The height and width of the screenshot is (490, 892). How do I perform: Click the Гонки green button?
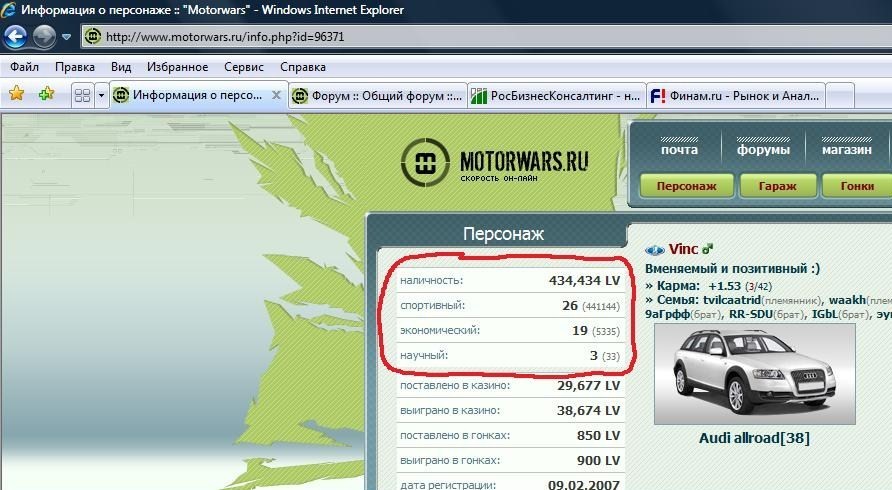tap(857, 186)
